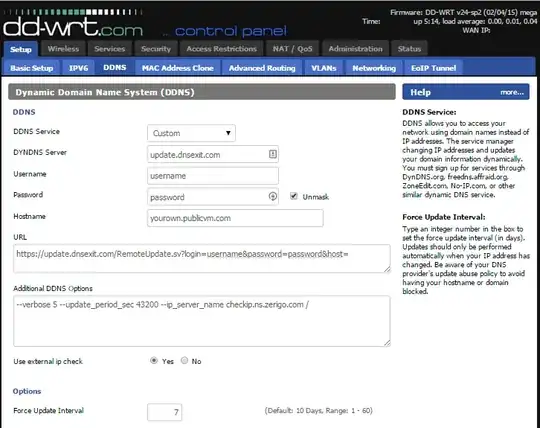Click into the Username input field
The width and height of the screenshot is (540, 428).
coord(213,176)
